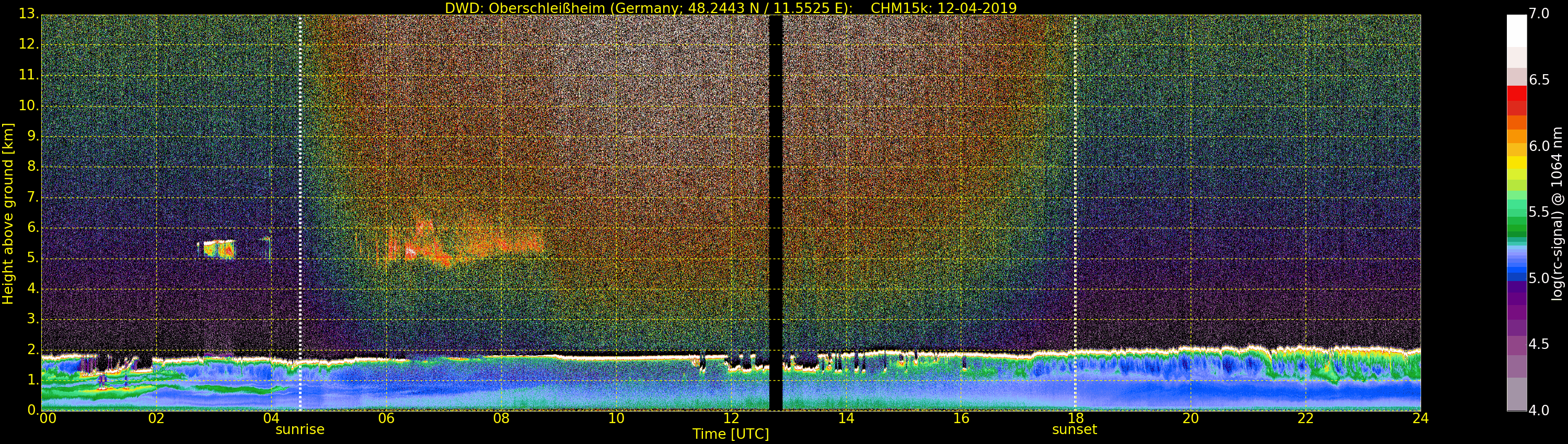1568x444 pixels.
Task: Click the x-axis tick label '16'
Action: 961,418
